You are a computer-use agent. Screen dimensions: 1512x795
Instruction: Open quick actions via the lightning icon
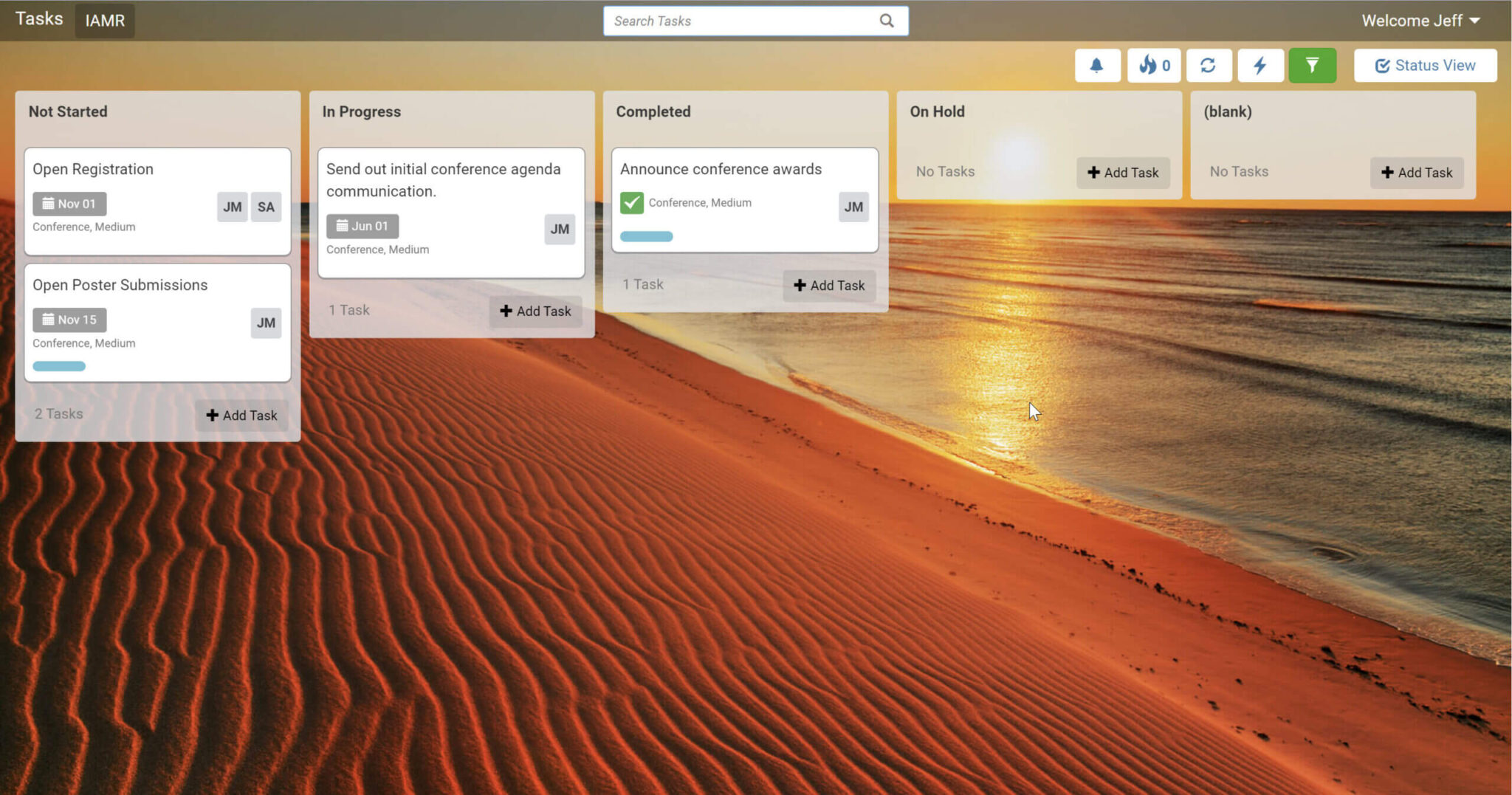[1260, 65]
